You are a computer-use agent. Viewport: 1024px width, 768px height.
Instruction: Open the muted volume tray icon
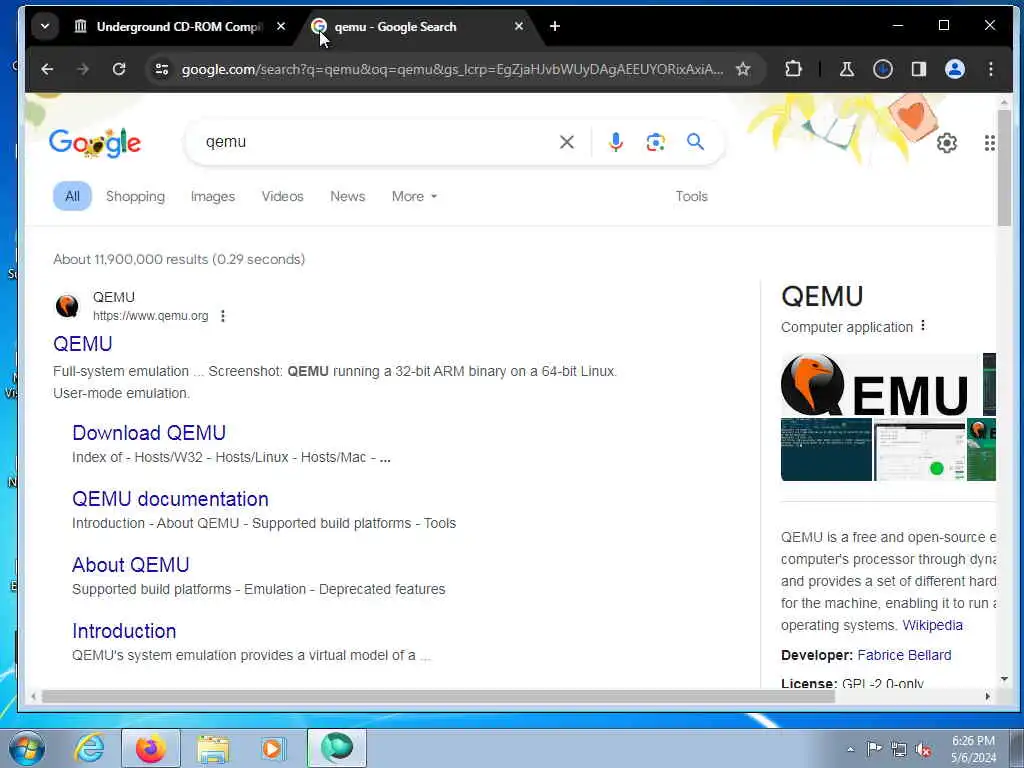click(x=923, y=749)
